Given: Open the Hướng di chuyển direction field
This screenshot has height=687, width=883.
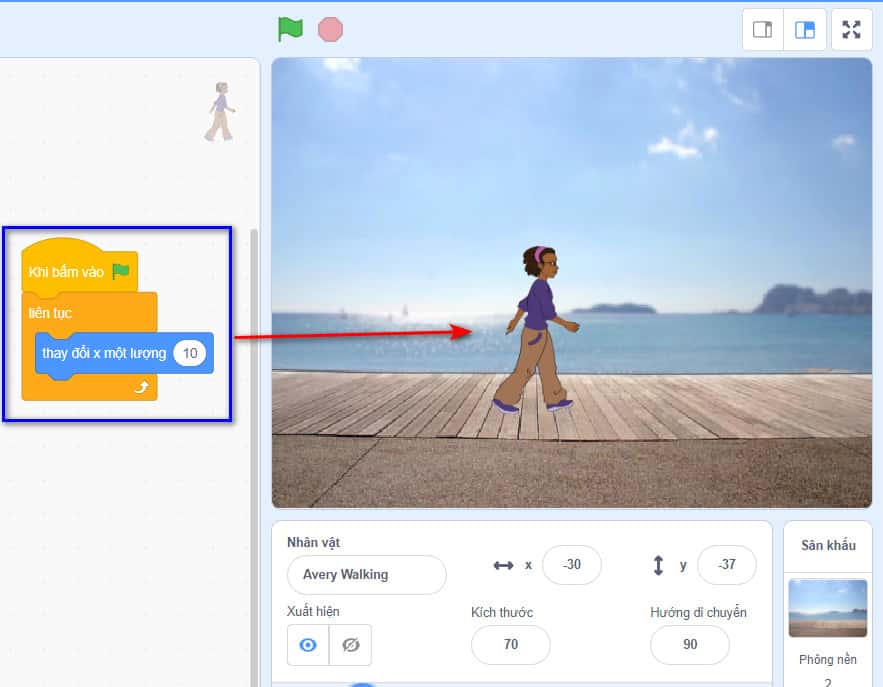Looking at the screenshot, I should point(689,645).
